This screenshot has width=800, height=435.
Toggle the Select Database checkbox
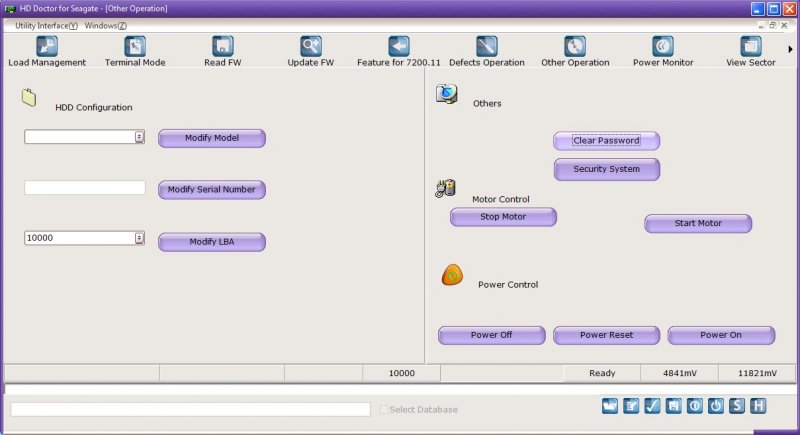pyautogui.click(x=384, y=410)
